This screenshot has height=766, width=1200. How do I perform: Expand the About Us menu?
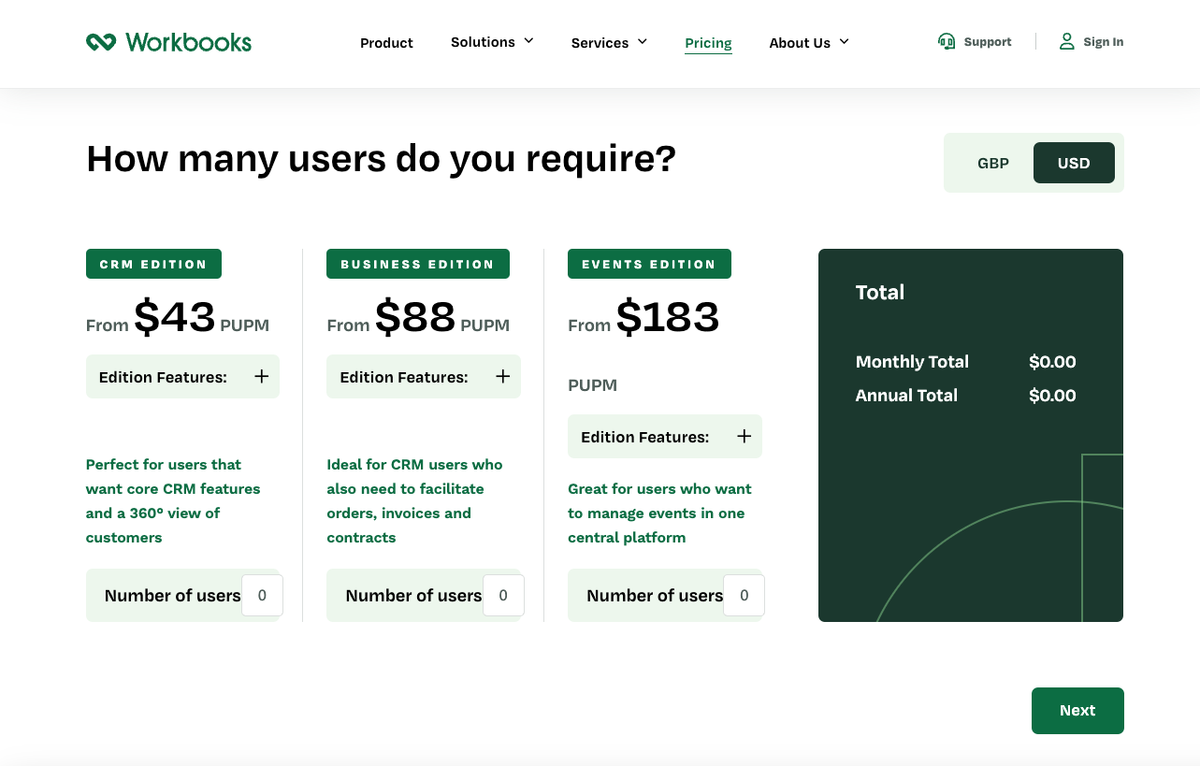pyautogui.click(x=808, y=42)
